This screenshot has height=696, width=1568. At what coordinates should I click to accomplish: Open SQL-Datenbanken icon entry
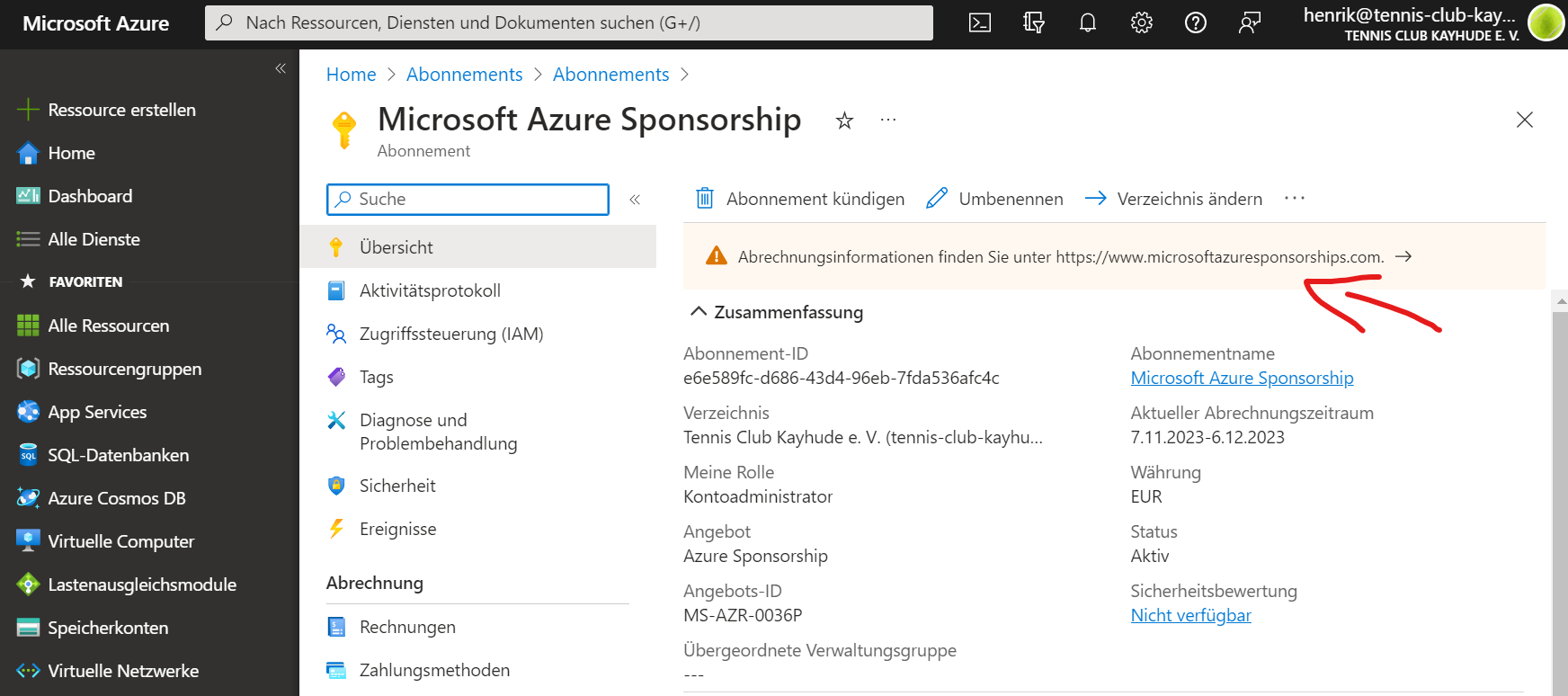tap(102, 455)
